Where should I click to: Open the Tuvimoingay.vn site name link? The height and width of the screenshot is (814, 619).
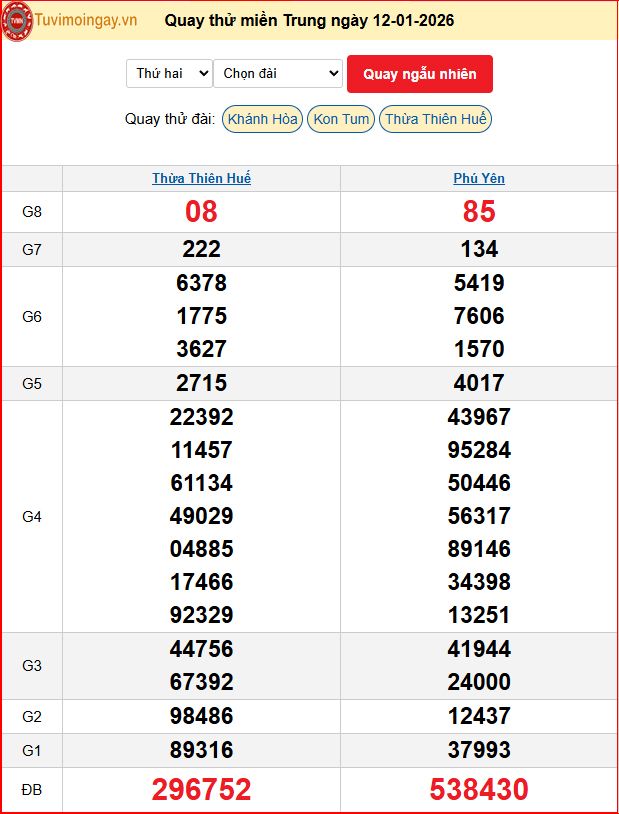[x=86, y=20]
